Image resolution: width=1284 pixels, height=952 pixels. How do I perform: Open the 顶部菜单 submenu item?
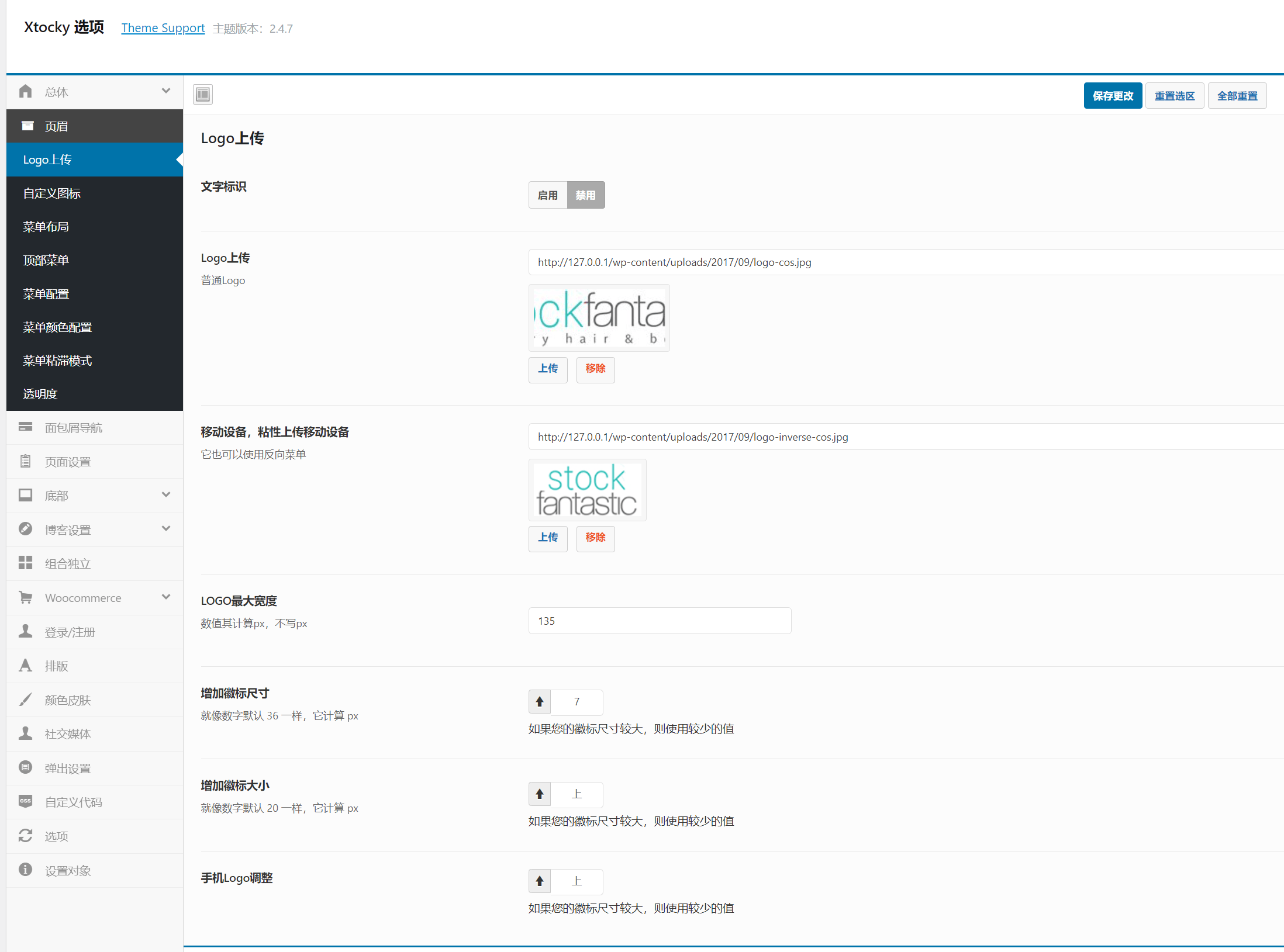click(x=95, y=260)
